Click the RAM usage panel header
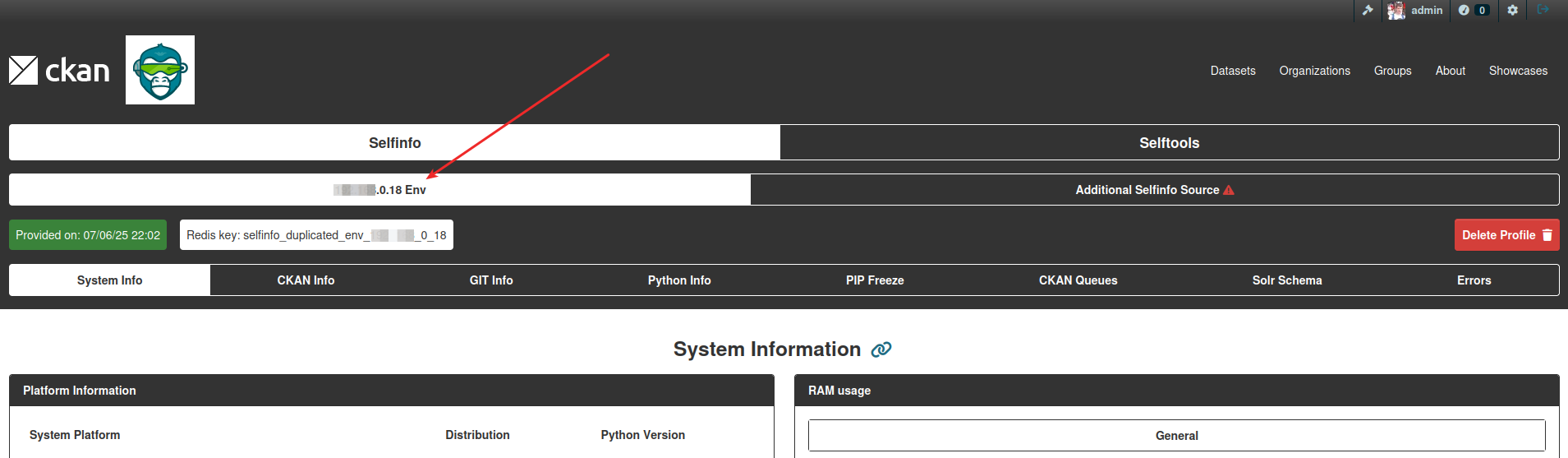 pos(1176,391)
